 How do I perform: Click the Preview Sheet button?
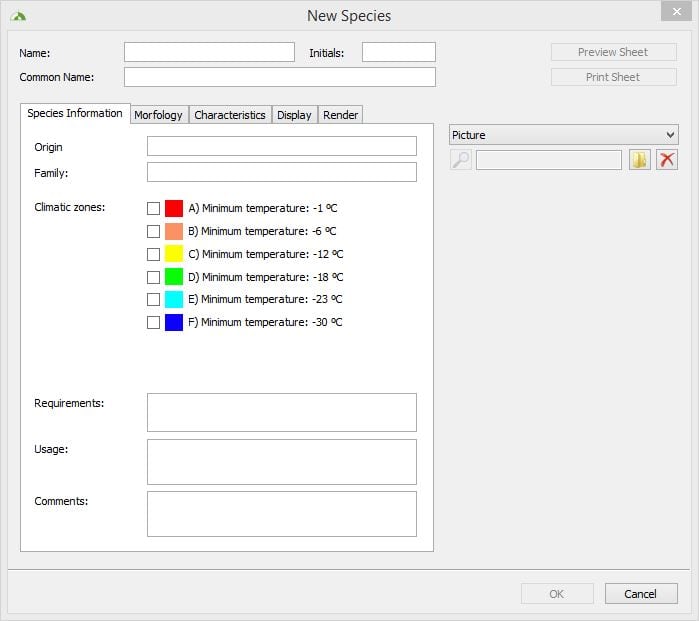pyautogui.click(x=613, y=52)
